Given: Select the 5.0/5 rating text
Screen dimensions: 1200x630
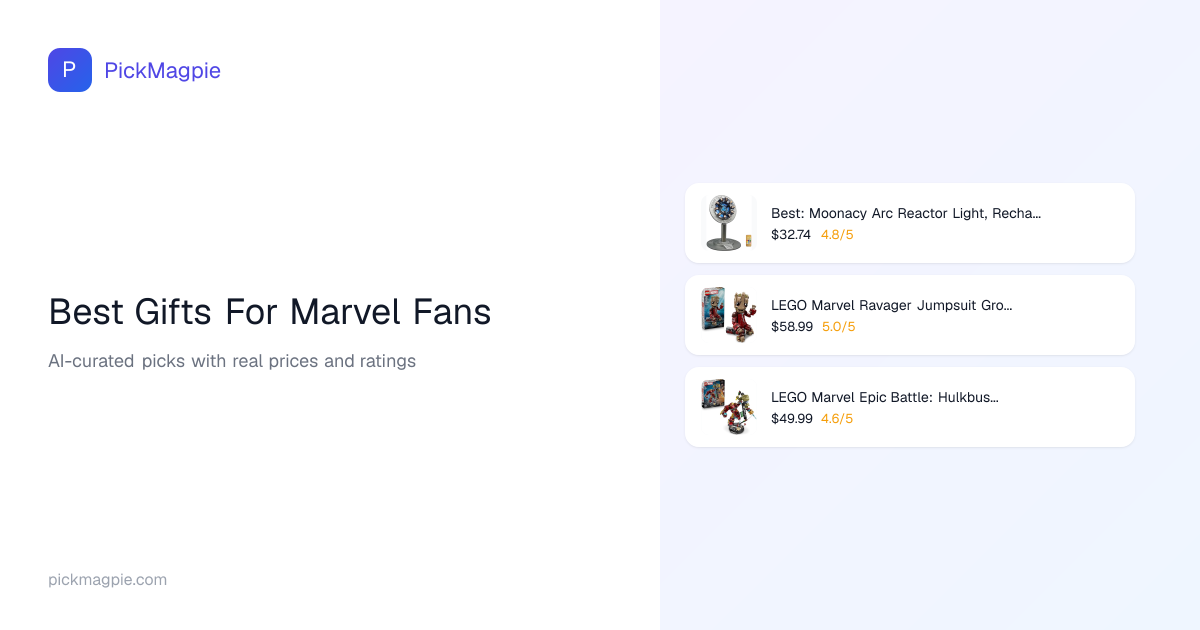Looking at the screenshot, I should tap(838, 327).
